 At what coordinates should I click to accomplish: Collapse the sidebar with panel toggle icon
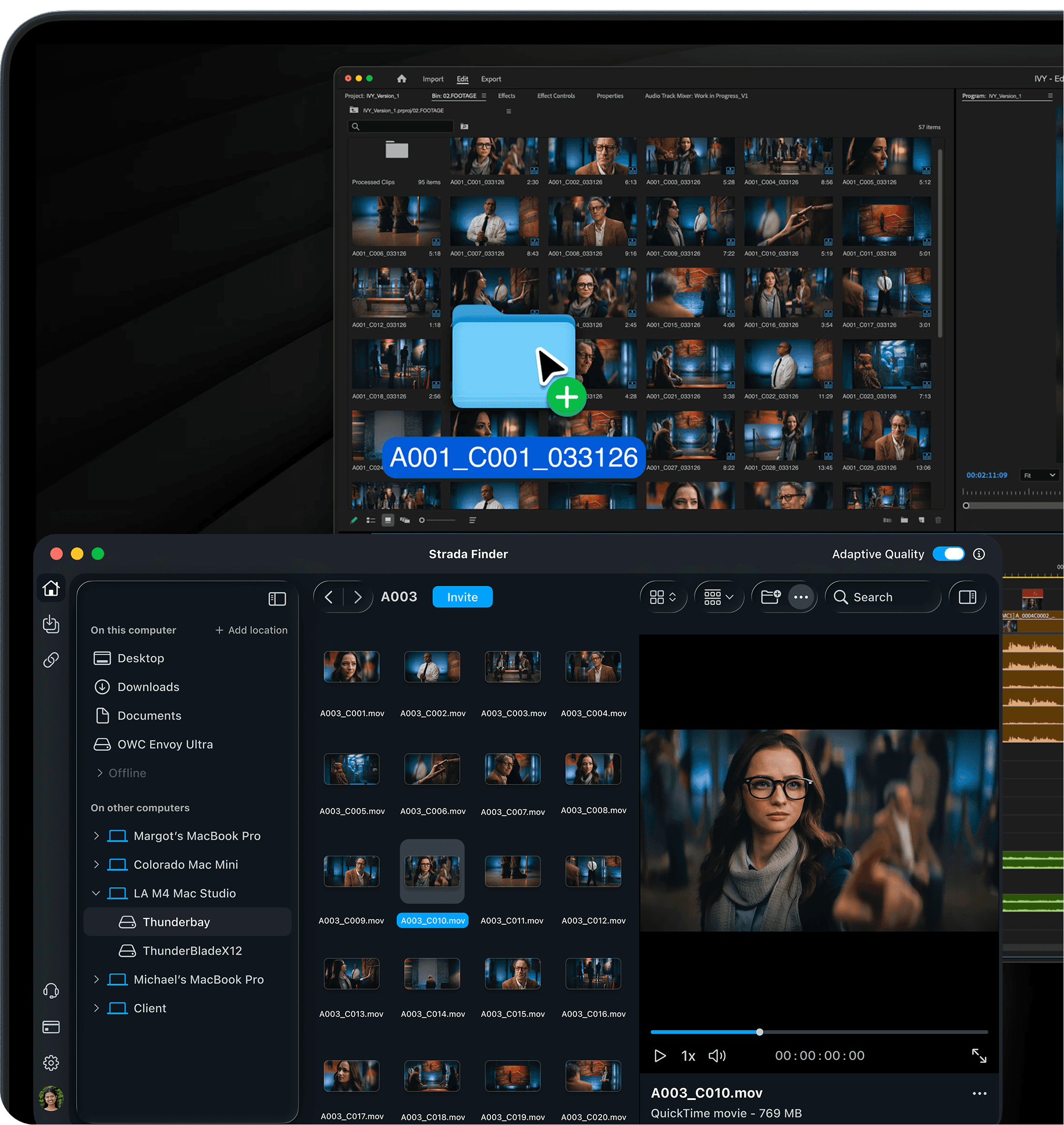[277, 599]
